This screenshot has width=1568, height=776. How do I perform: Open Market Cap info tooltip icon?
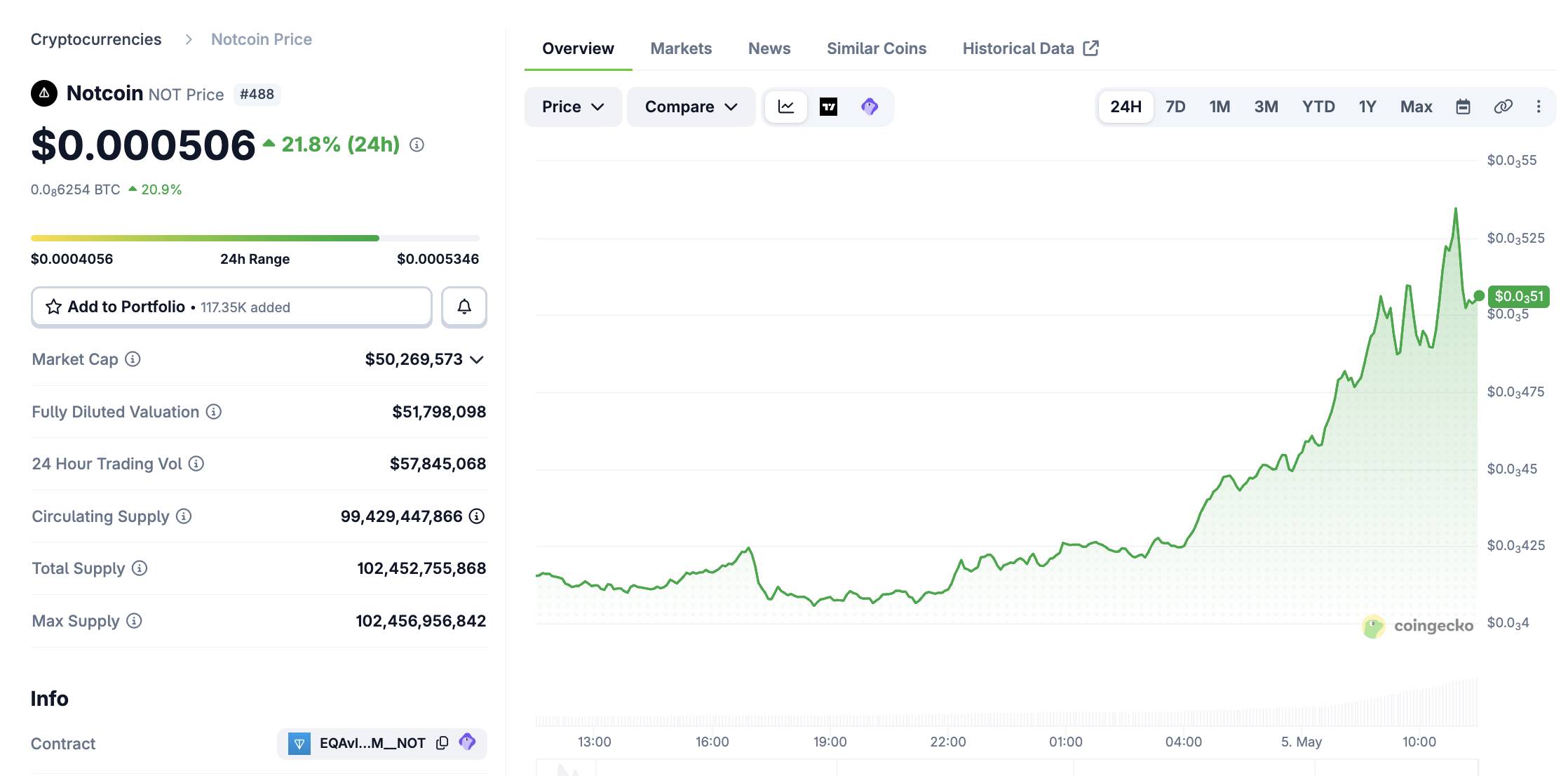133,359
